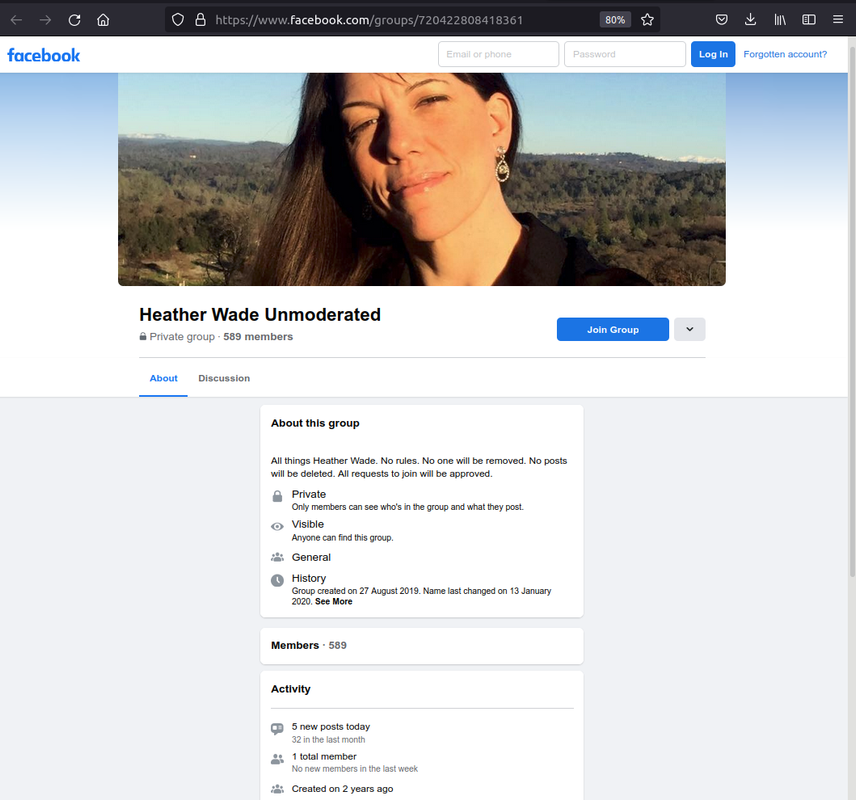Click the browser forward arrow

click(x=45, y=20)
